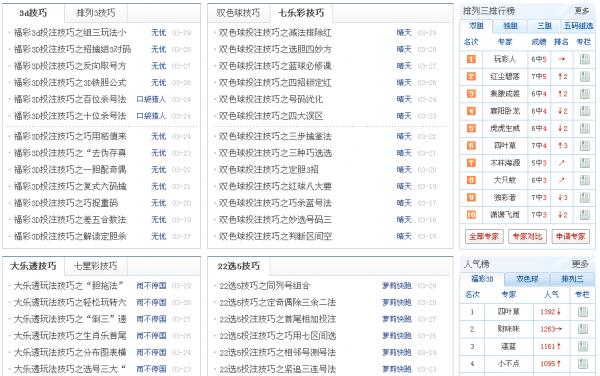Open author 无忧 on the 03-29 row
600x376 pixels.
[x=158, y=33]
